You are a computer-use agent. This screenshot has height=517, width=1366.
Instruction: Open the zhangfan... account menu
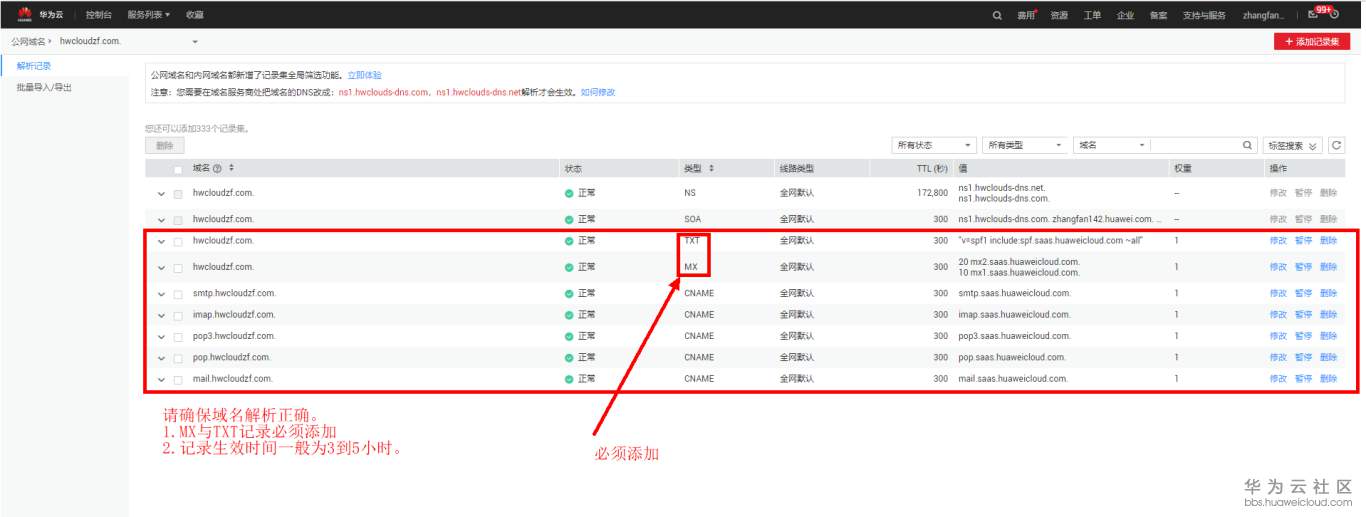[1263, 15]
